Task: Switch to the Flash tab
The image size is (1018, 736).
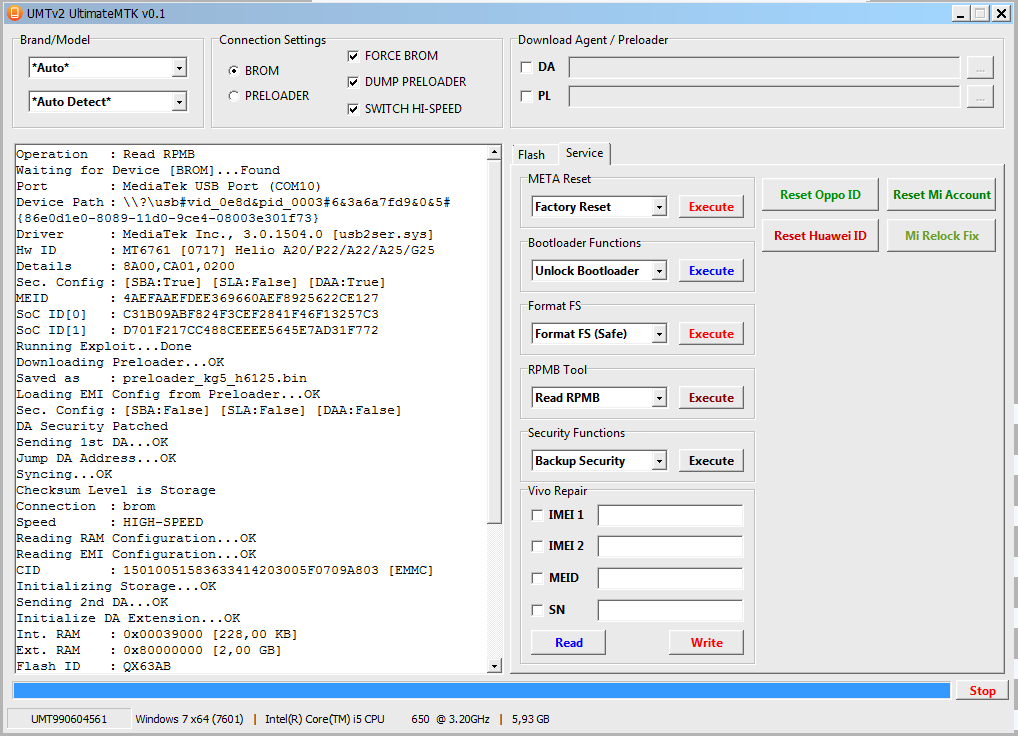Action: tap(532, 154)
